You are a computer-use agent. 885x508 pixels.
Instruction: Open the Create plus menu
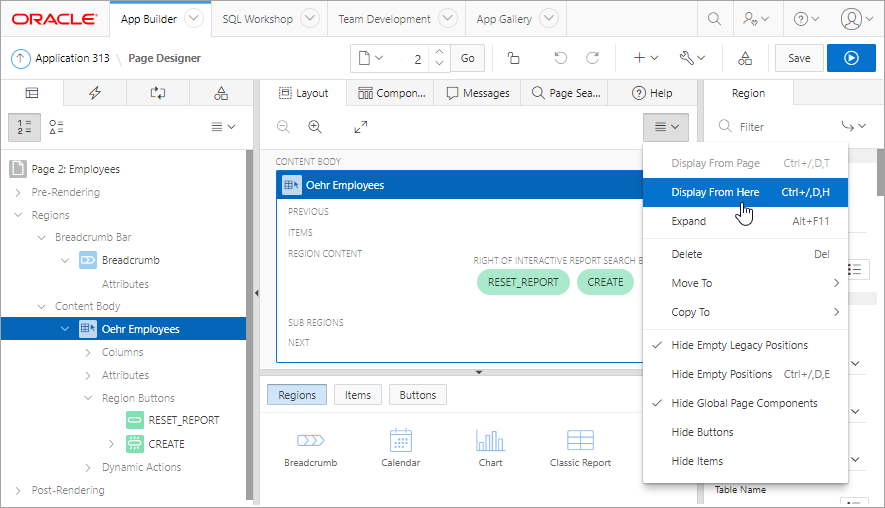pyautogui.click(x=646, y=58)
